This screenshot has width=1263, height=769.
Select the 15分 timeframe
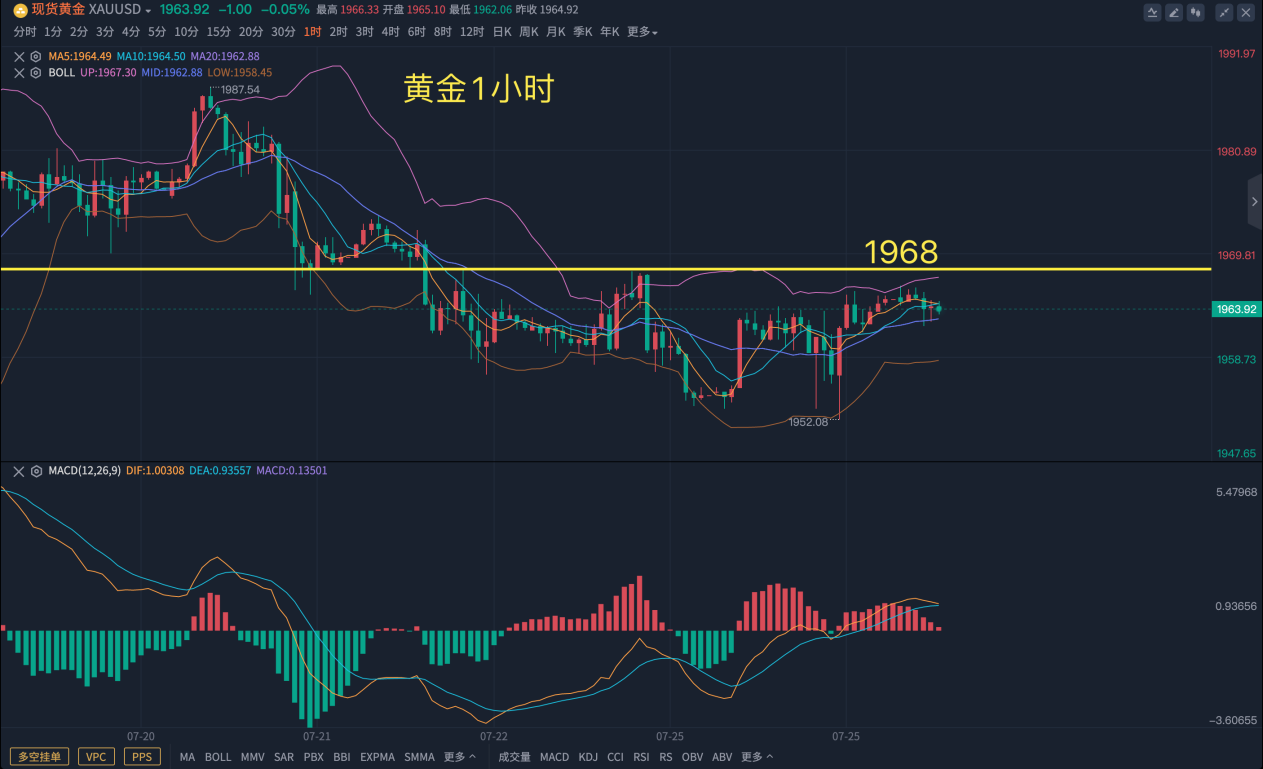[x=218, y=32]
